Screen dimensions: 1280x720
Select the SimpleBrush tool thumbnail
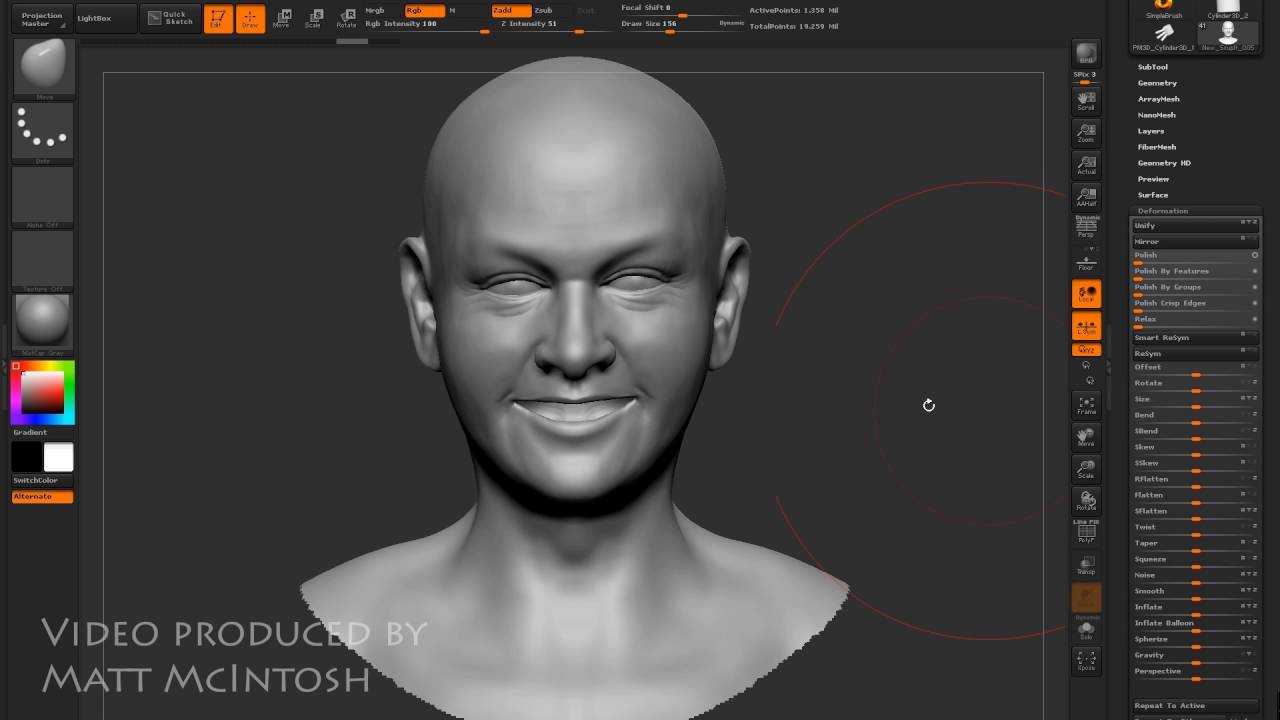[x=1164, y=9]
